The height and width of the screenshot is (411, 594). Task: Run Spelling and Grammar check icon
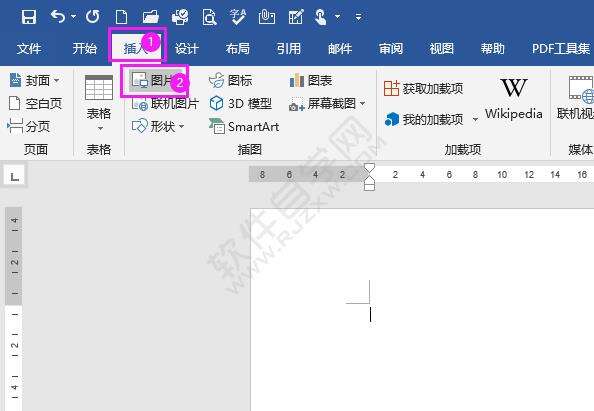(x=238, y=17)
